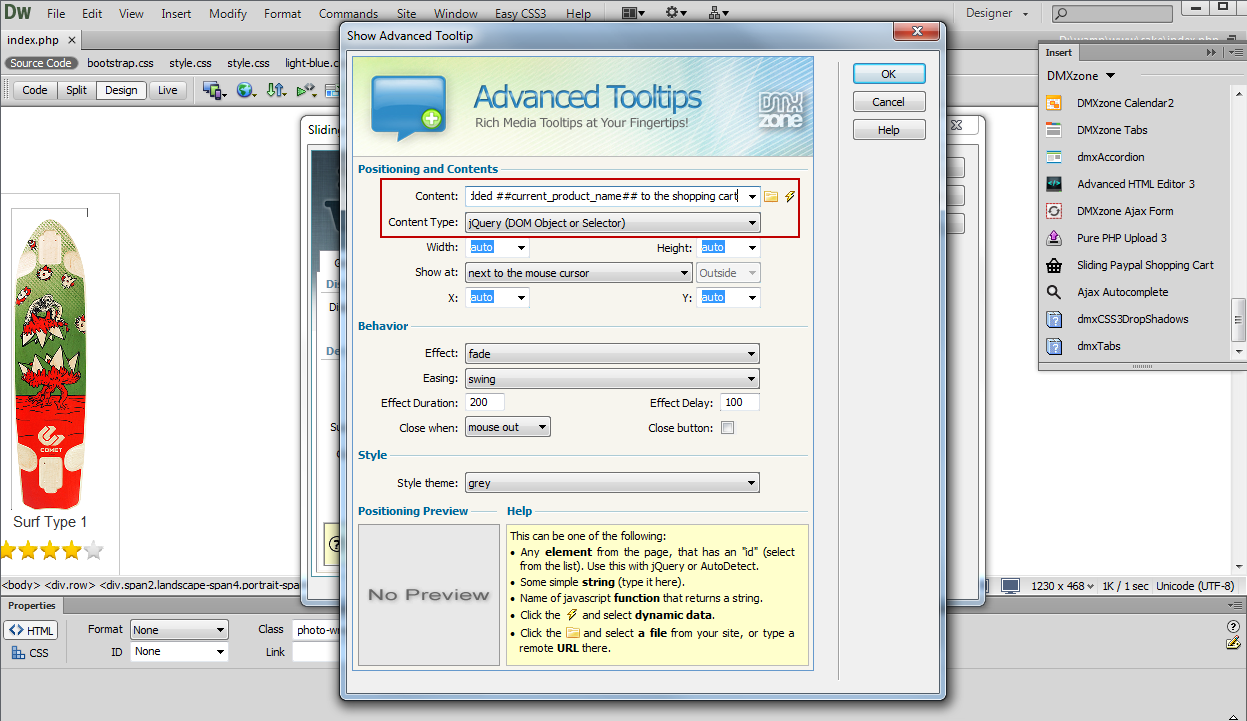
Task: Switch to Code view
Action: pyautogui.click(x=35, y=90)
